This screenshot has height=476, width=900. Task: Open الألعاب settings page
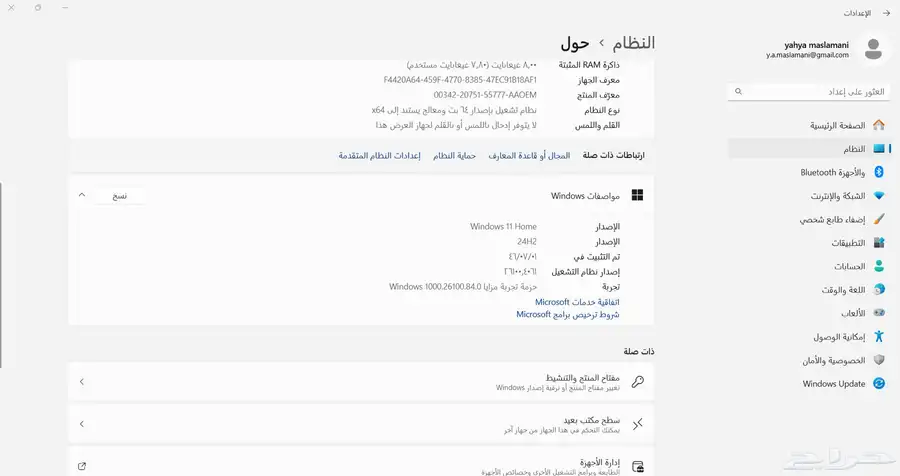pyautogui.click(x=809, y=313)
